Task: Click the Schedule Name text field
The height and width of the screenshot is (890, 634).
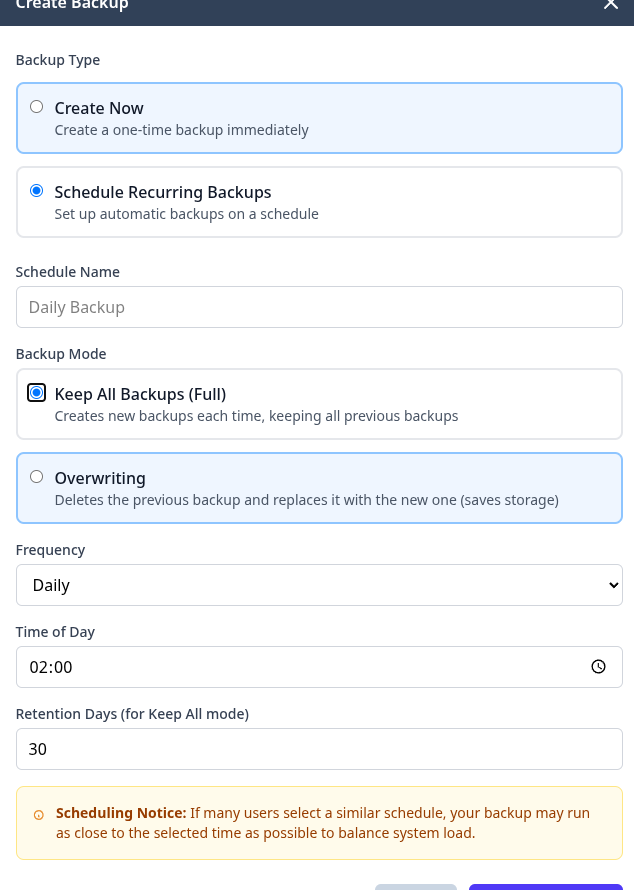Action: [319, 307]
